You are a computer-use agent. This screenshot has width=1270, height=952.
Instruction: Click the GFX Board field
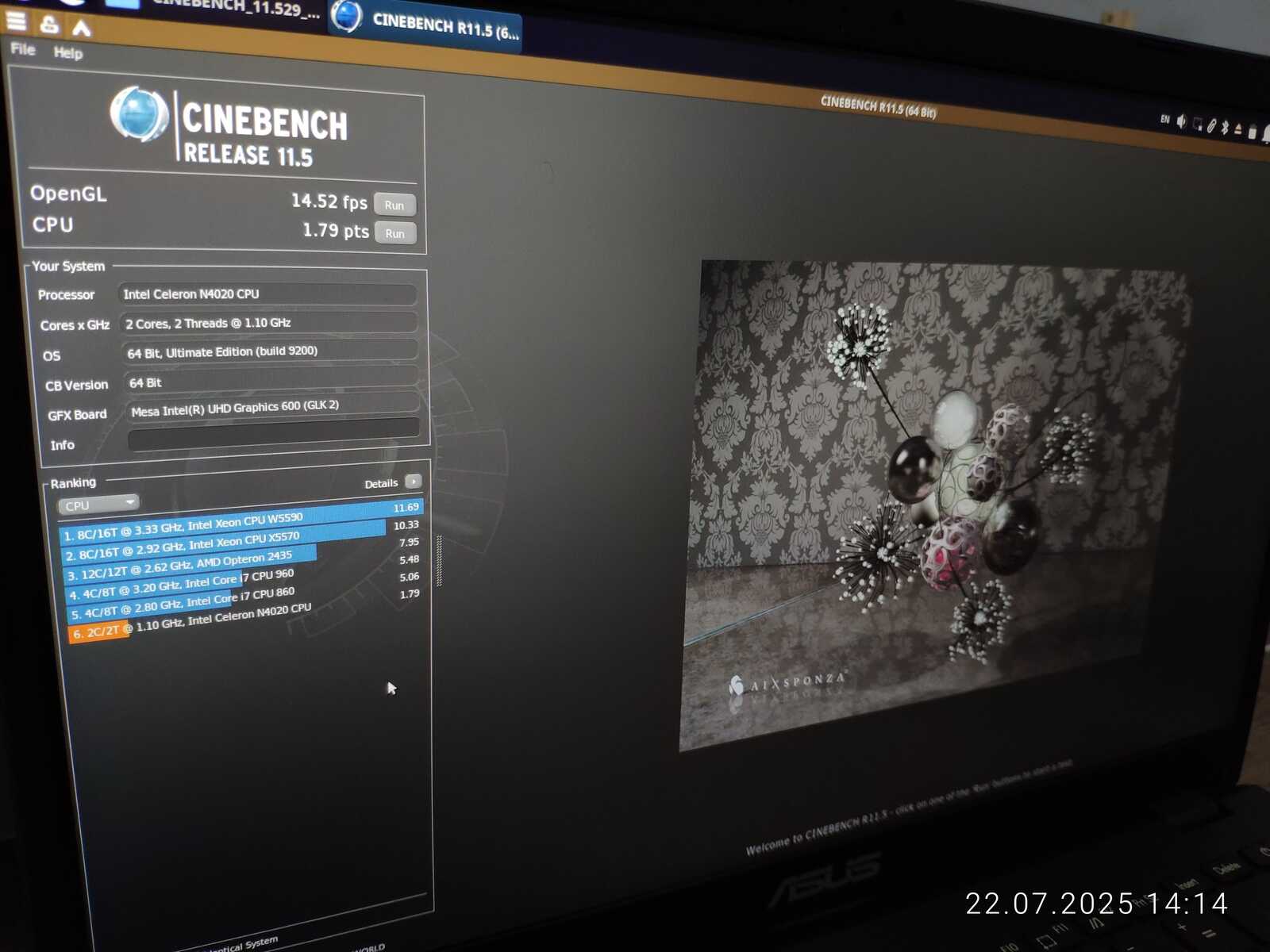pyautogui.click(x=273, y=408)
